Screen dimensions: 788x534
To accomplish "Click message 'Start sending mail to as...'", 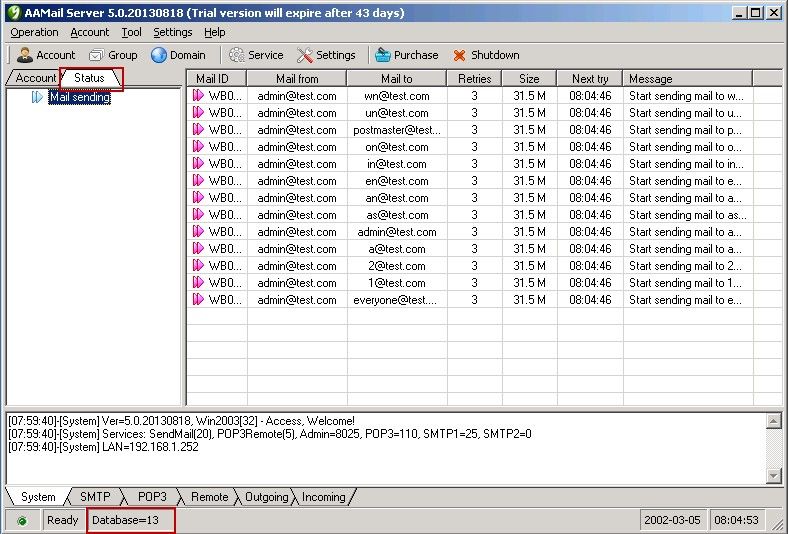I will 687,215.
